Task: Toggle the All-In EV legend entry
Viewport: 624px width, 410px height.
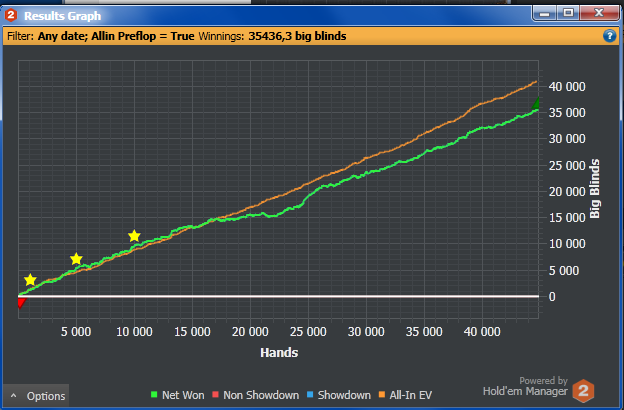Action: (405, 395)
